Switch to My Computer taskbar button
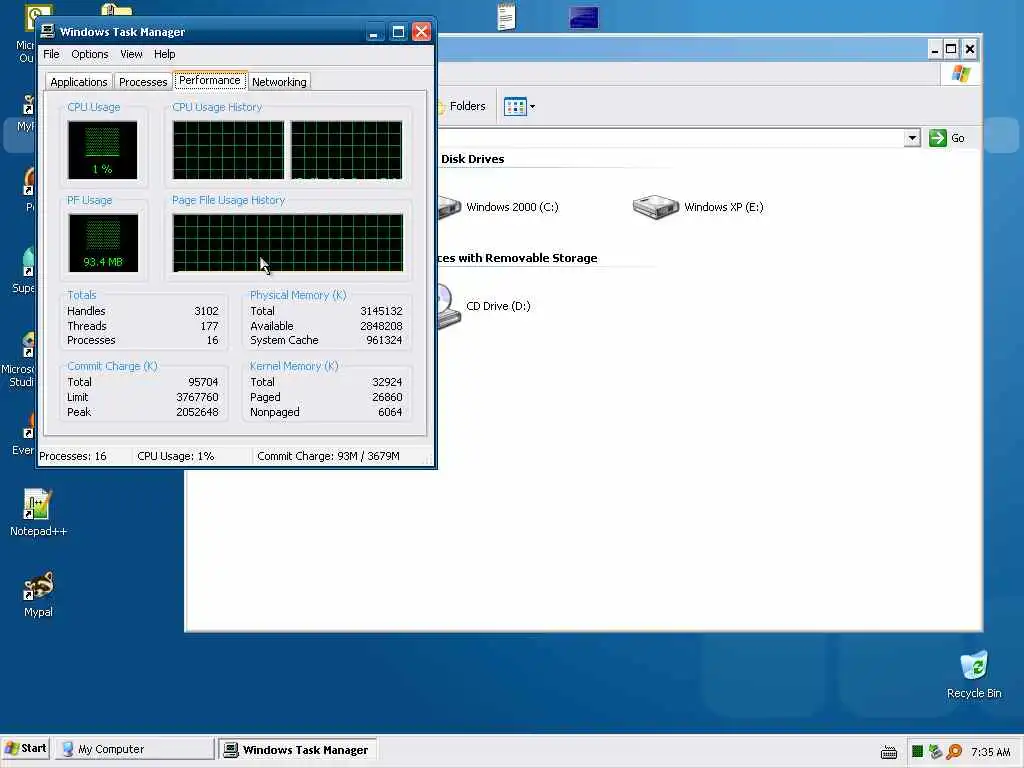The height and width of the screenshot is (768, 1024). pyautogui.click(x=134, y=749)
